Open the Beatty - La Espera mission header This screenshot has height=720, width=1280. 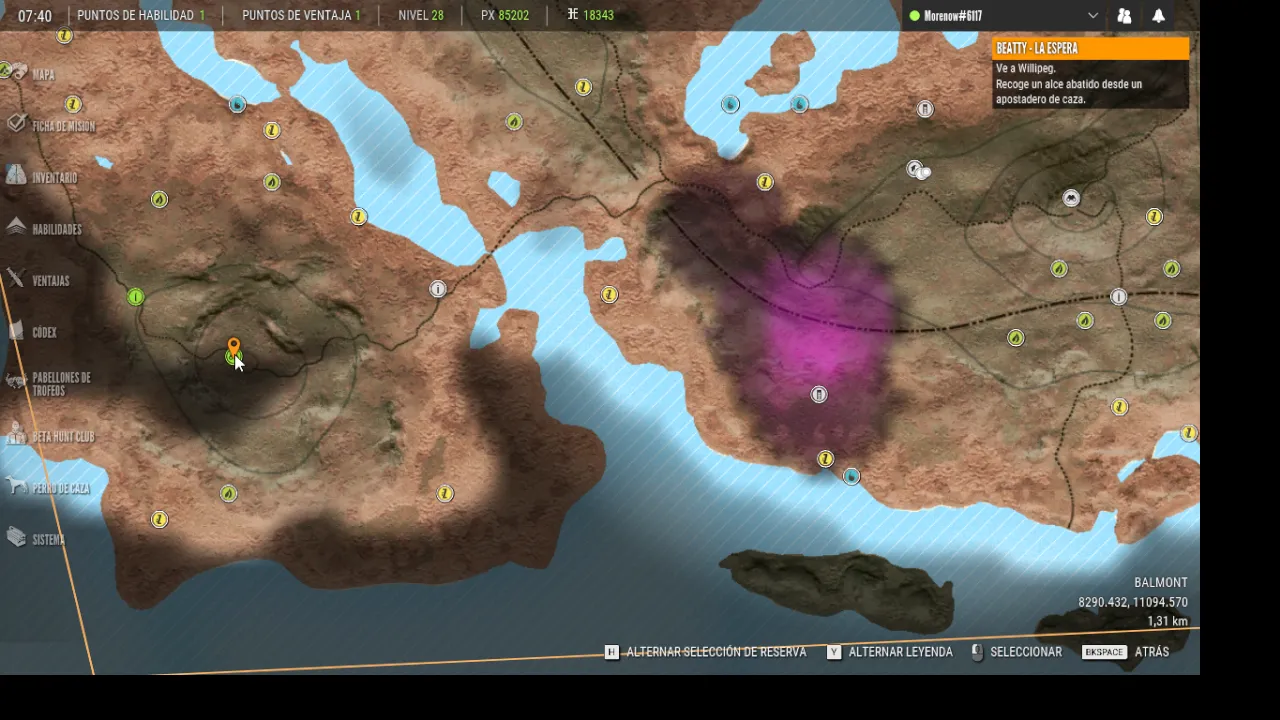(1091, 48)
